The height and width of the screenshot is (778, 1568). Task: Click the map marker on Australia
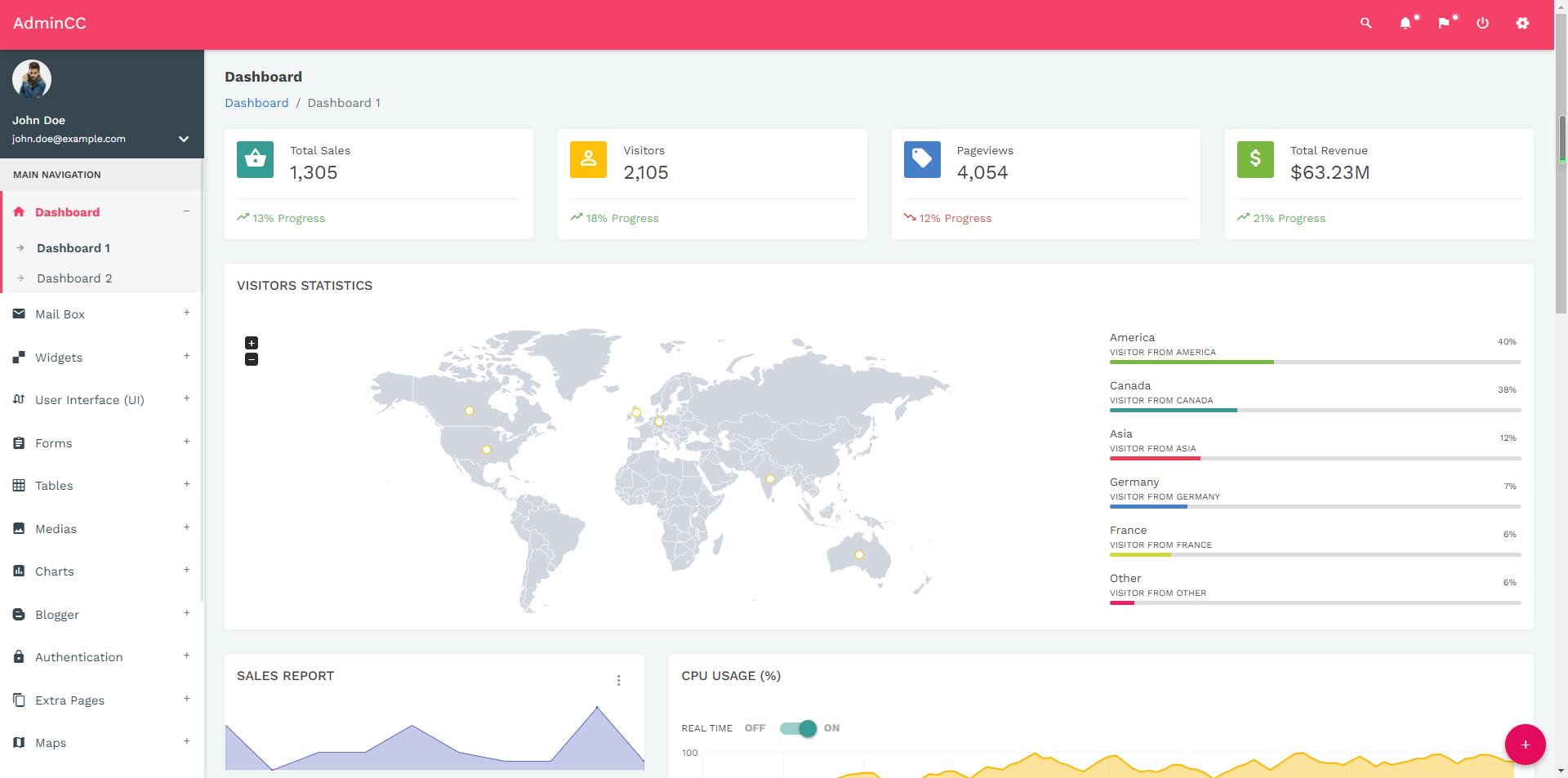click(x=859, y=555)
